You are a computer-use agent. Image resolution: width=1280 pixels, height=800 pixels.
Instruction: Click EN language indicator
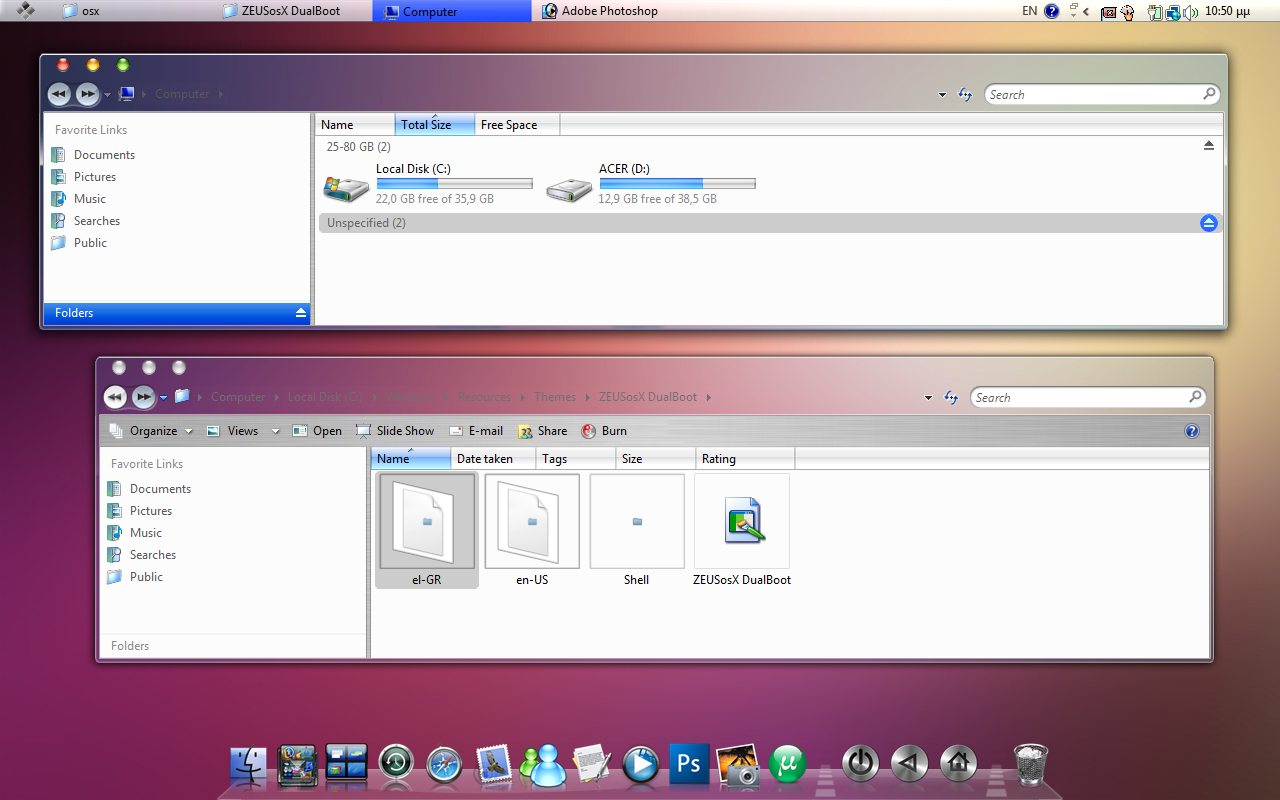coord(1030,11)
